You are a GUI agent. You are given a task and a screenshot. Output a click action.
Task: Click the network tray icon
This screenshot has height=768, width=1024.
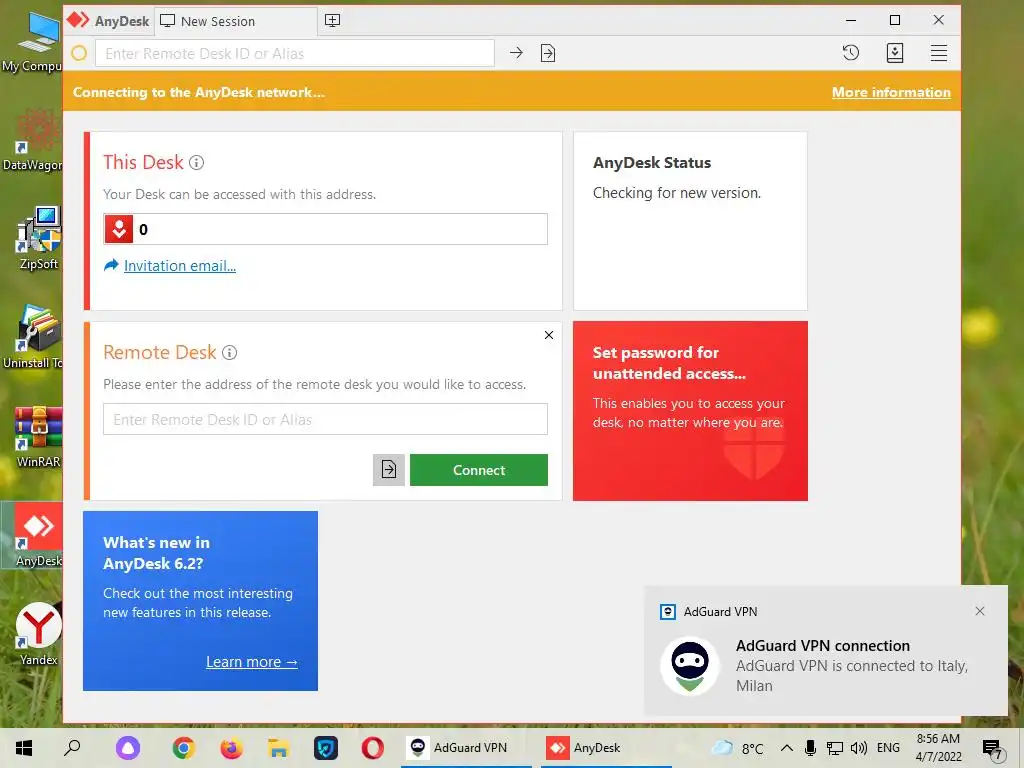click(x=834, y=748)
